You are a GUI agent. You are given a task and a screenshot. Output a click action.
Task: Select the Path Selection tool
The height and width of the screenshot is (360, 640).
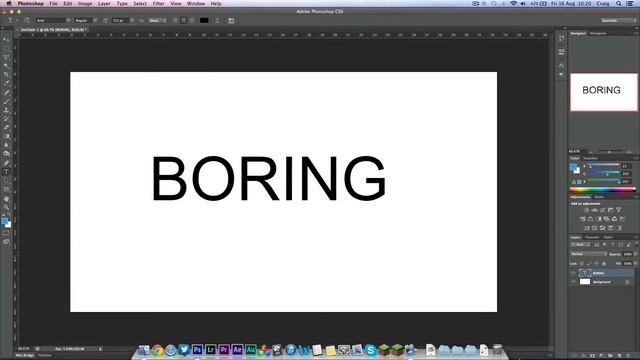tap(6, 180)
